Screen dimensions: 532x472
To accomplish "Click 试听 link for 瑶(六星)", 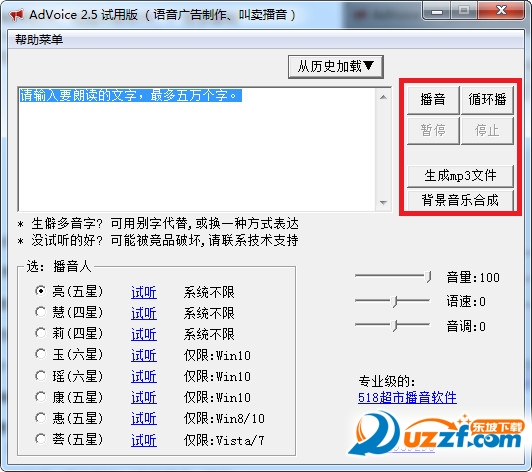I will click(x=144, y=377).
